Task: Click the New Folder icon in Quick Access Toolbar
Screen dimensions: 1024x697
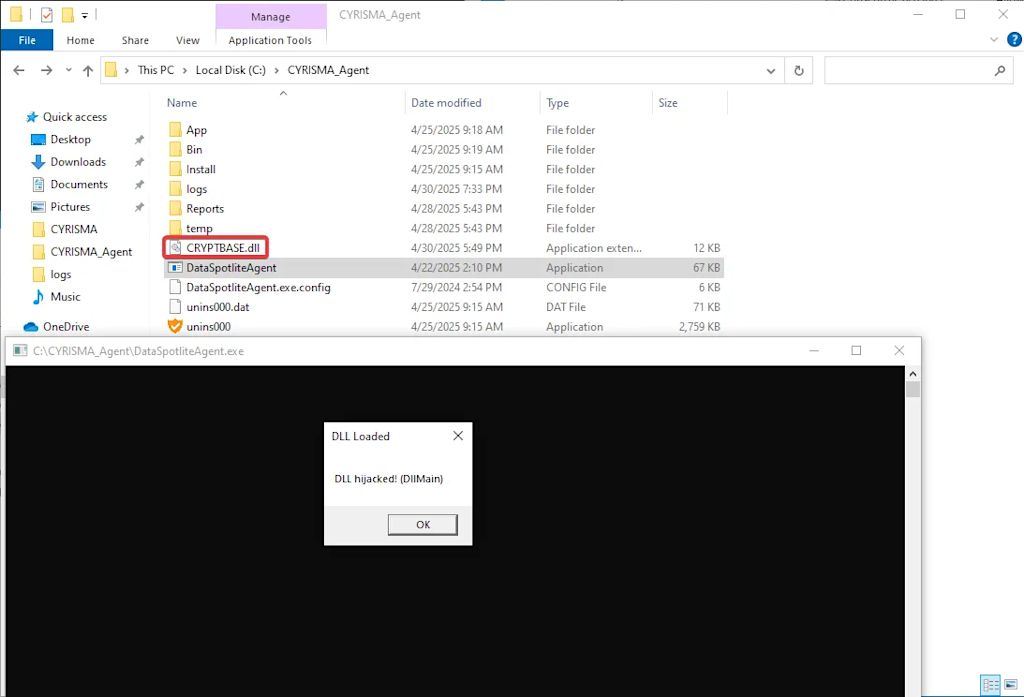Action: (68, 15)
